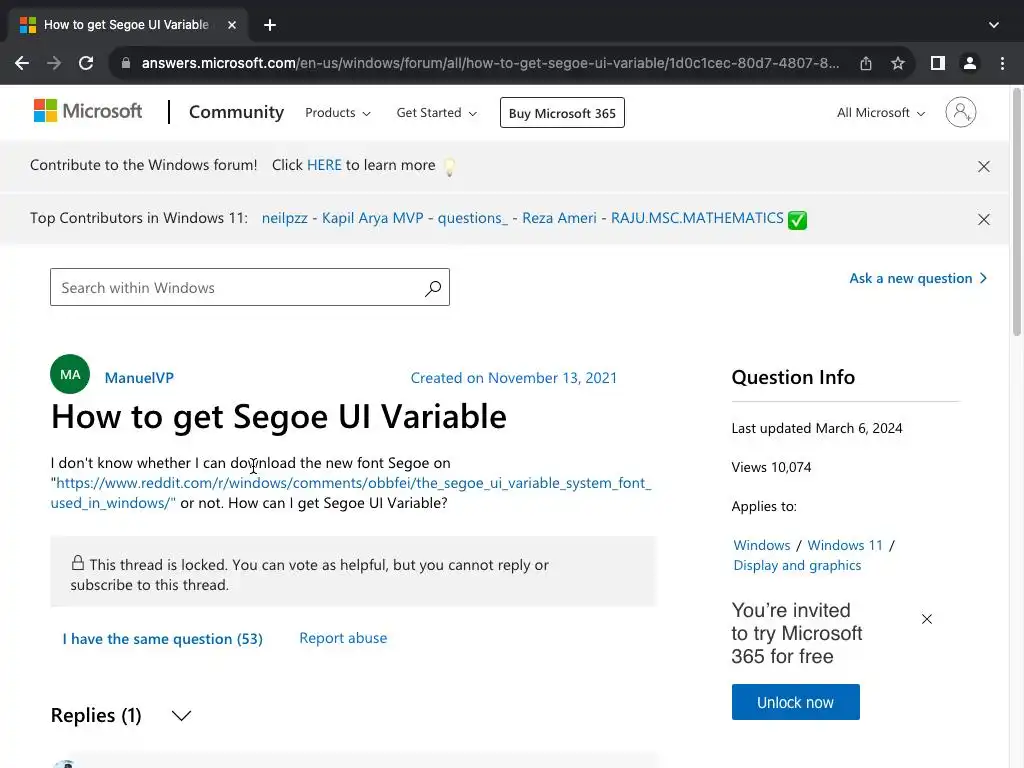Open the All Microsoft dropdown

881,113
